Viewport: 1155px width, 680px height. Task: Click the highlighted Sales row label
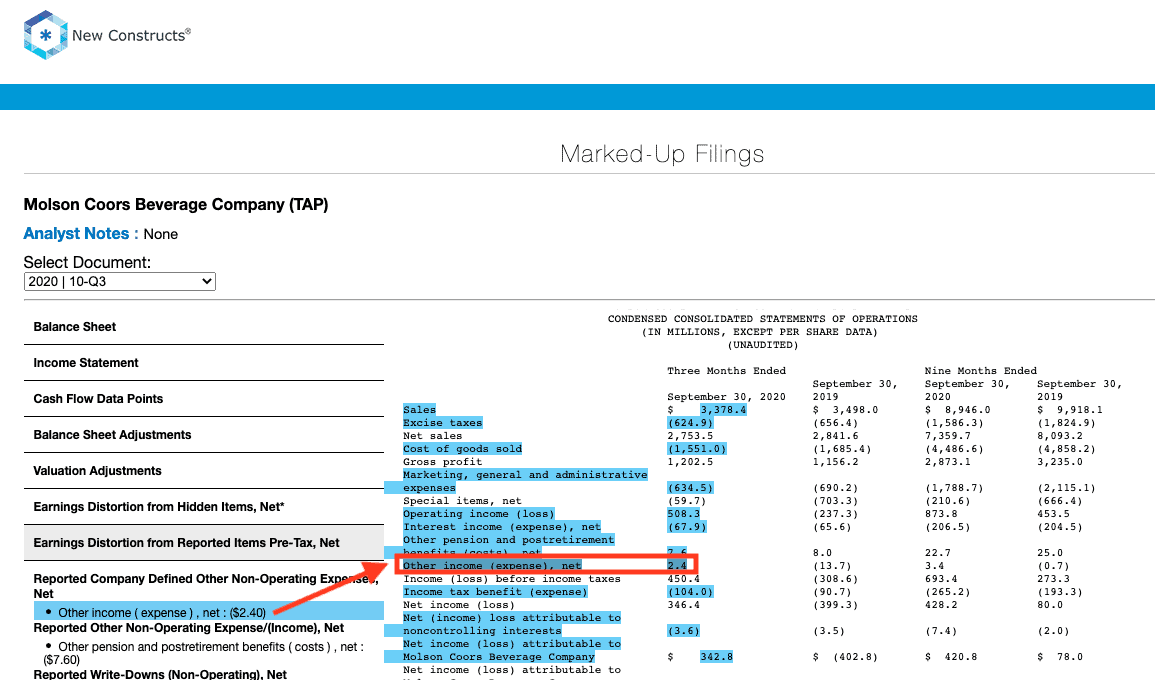419,410
